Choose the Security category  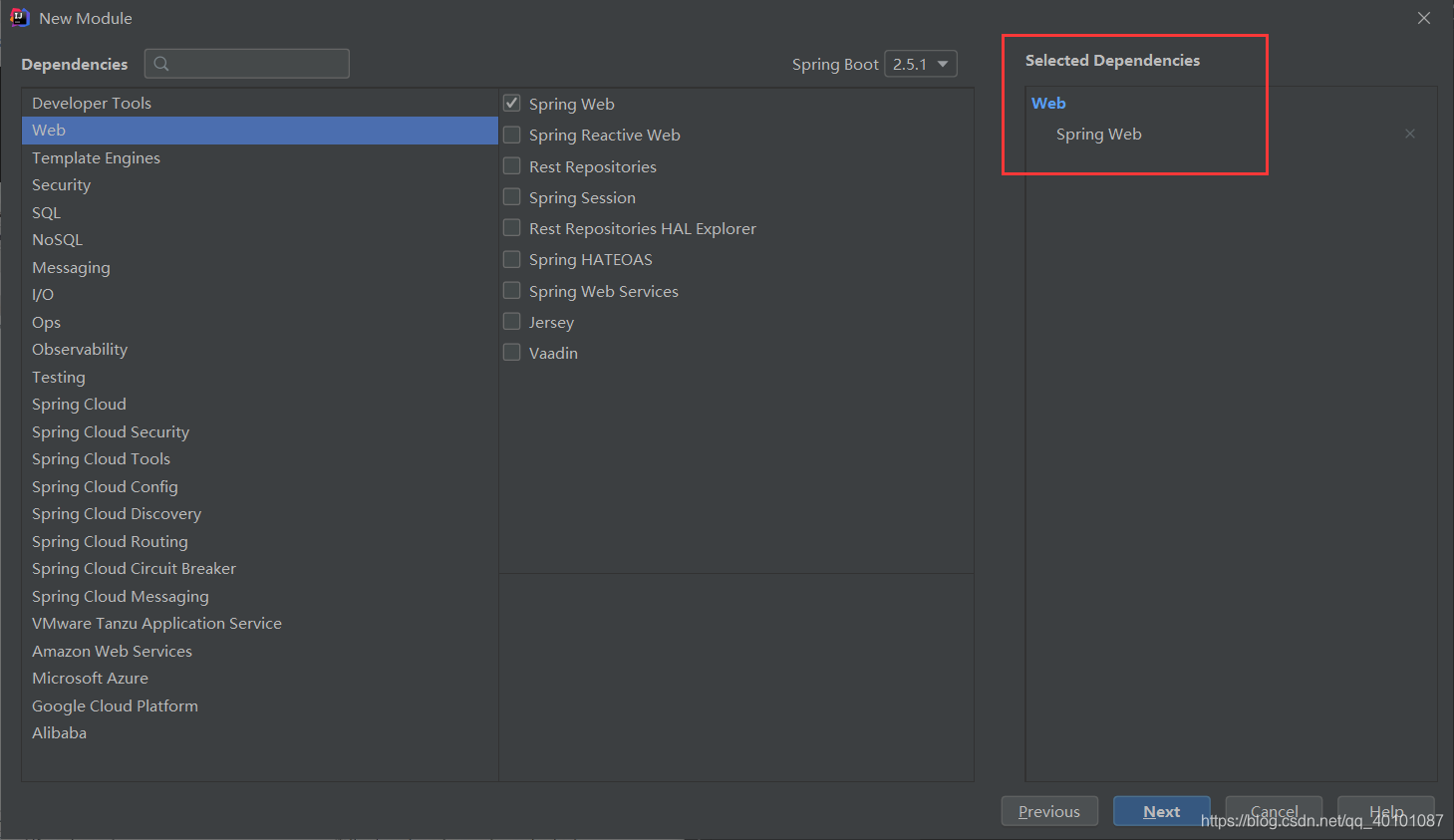pyautogui.click(x=260, y=185)
